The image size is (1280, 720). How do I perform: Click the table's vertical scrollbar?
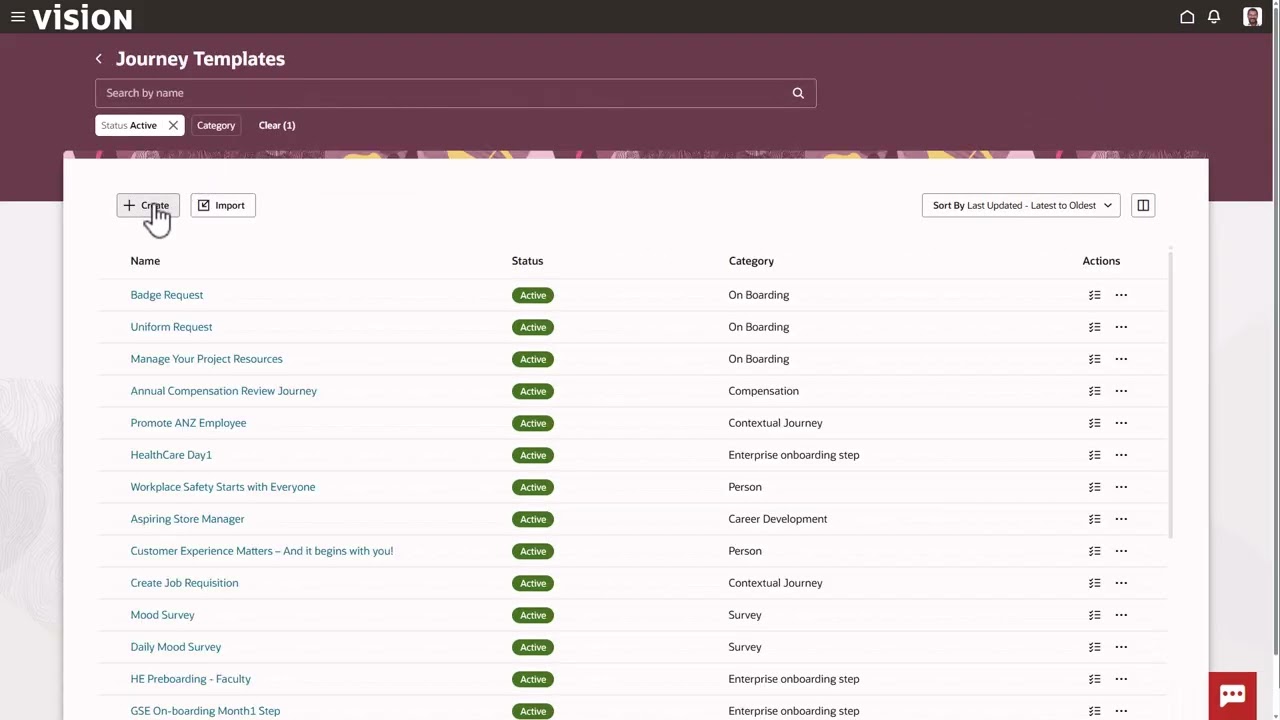click(x=1169, y=395)
